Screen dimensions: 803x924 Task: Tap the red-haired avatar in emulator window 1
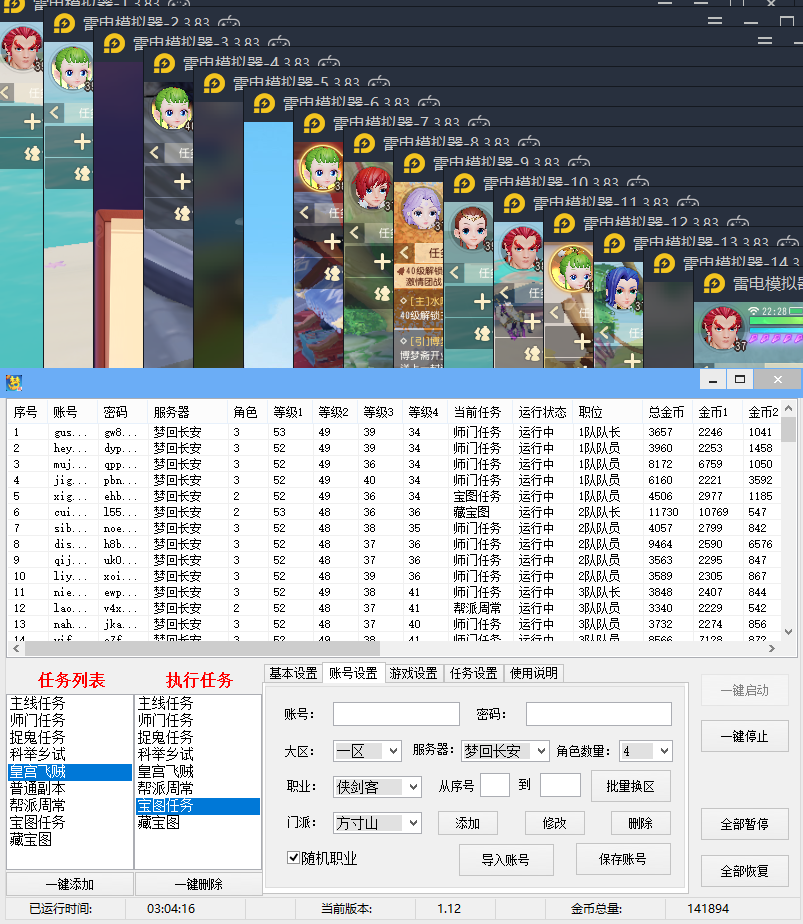(22, 47)
